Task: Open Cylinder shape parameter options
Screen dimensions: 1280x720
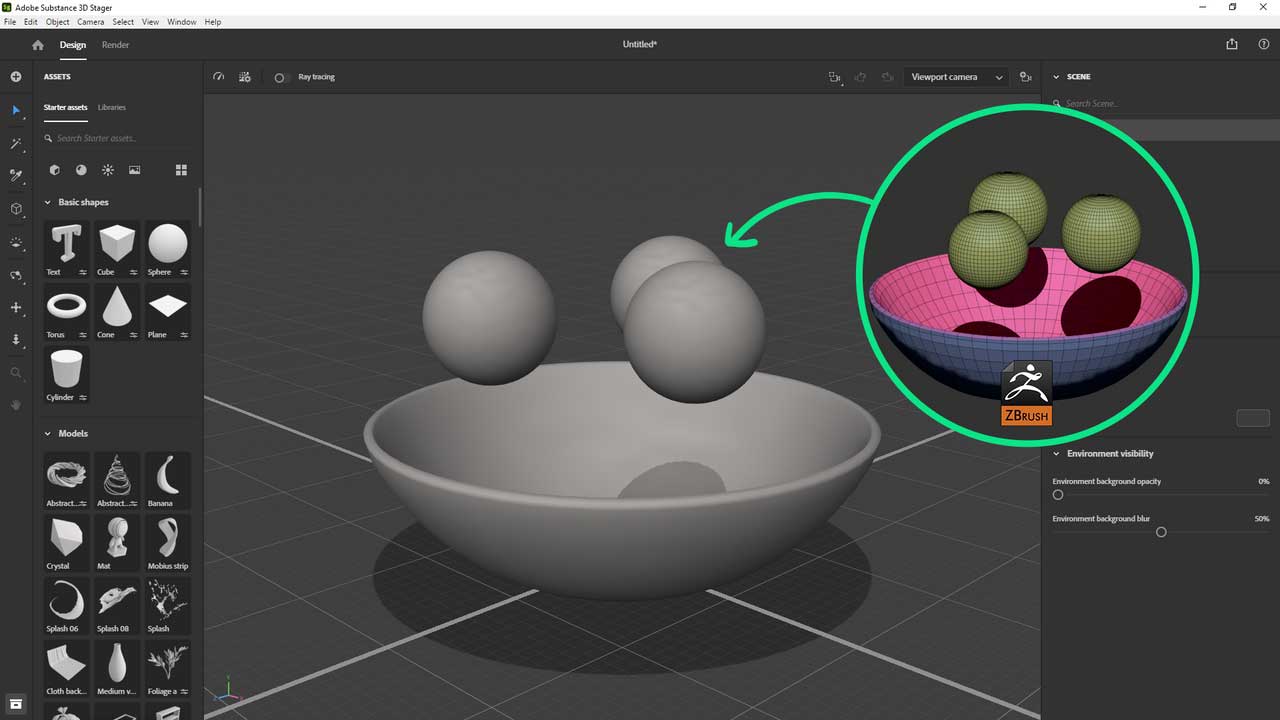Action: tap(83, 398)
